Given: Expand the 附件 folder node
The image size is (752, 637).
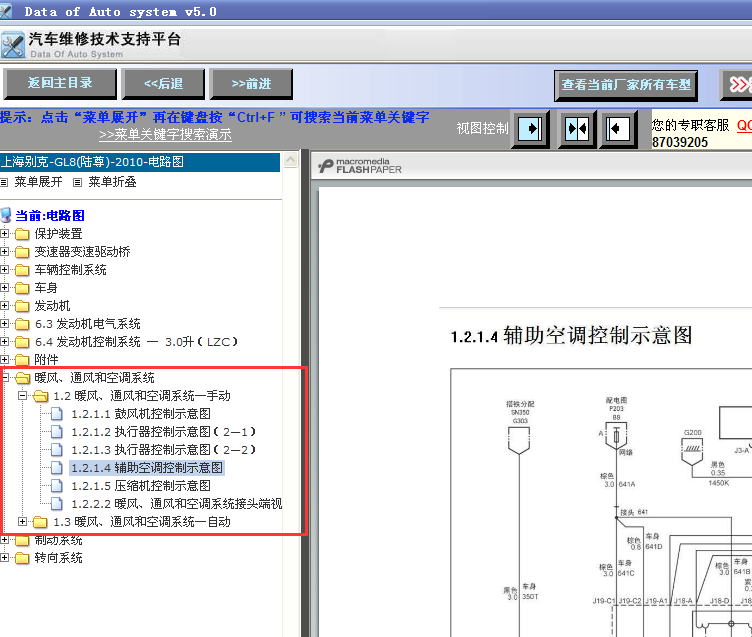Looking at the screenshot, I should (x=4, y=360).
